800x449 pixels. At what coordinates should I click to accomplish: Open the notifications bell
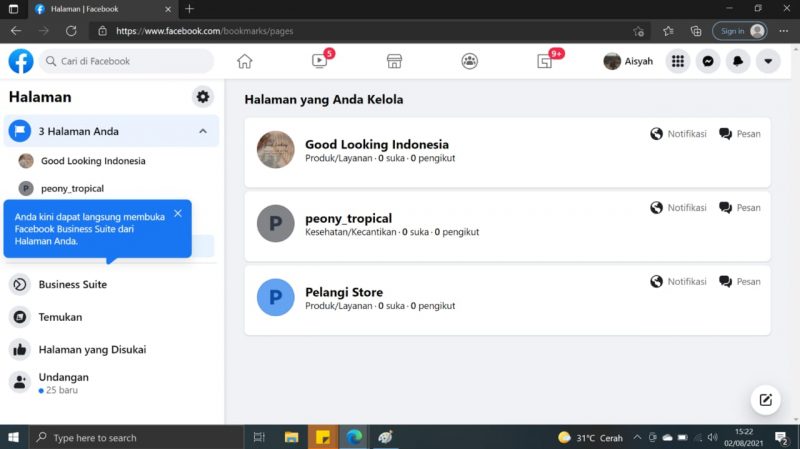coord(738,61)
